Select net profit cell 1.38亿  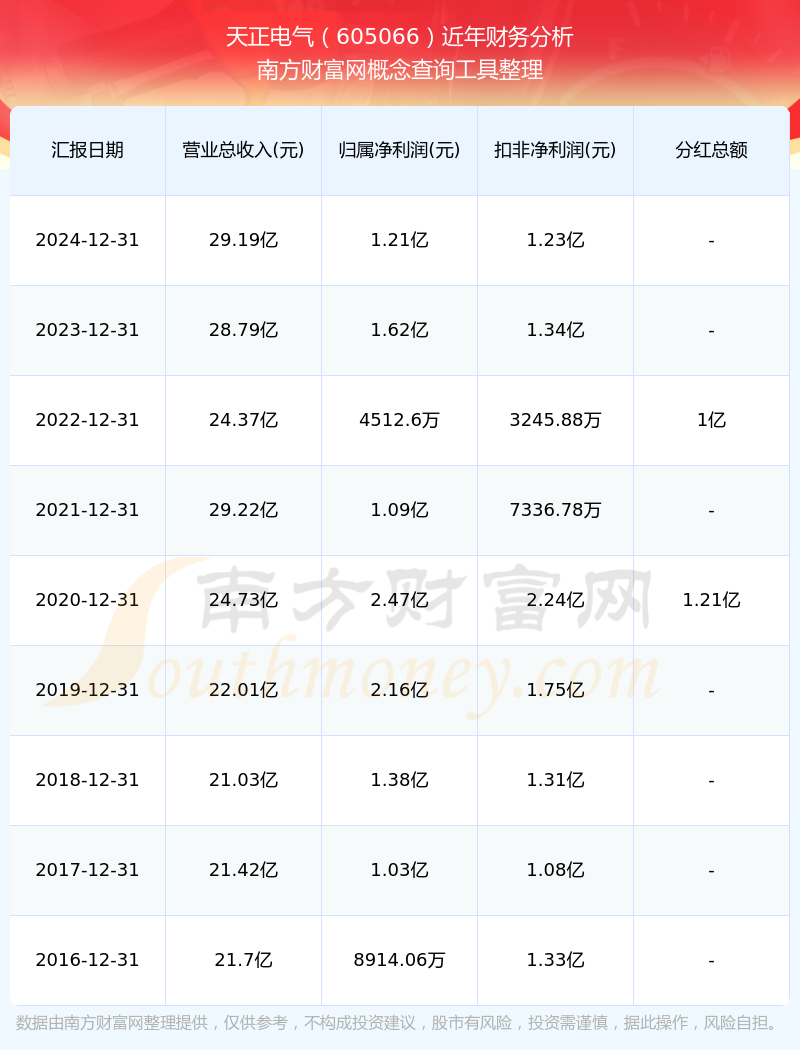coord(400,780)
